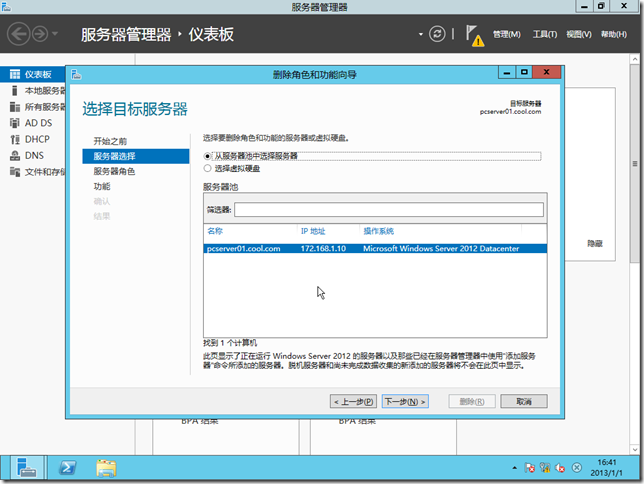Open the 工具(T) menu
The image size is (644, 484).
545,35
